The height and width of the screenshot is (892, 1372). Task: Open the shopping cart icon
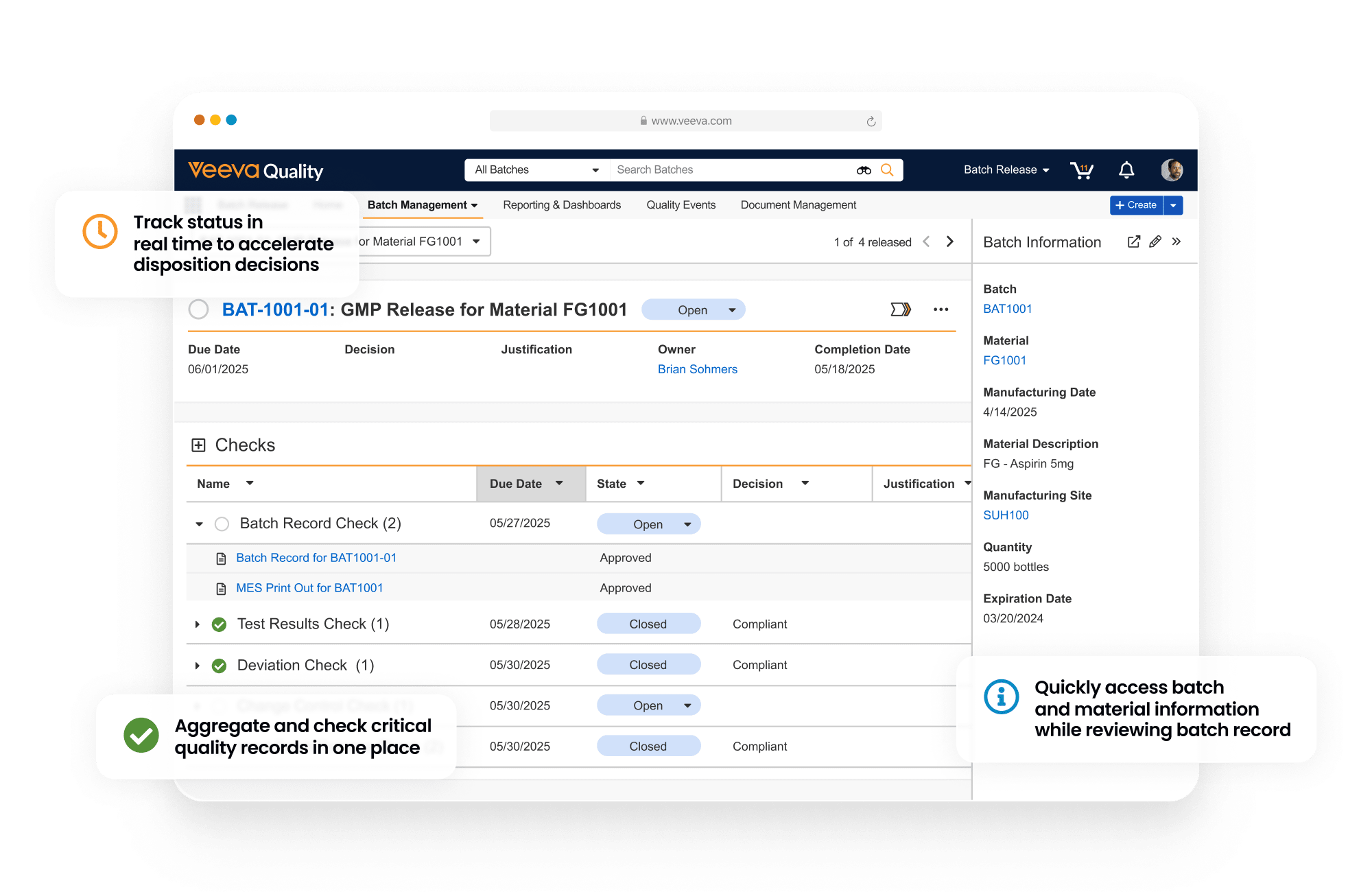(1082, 170)
